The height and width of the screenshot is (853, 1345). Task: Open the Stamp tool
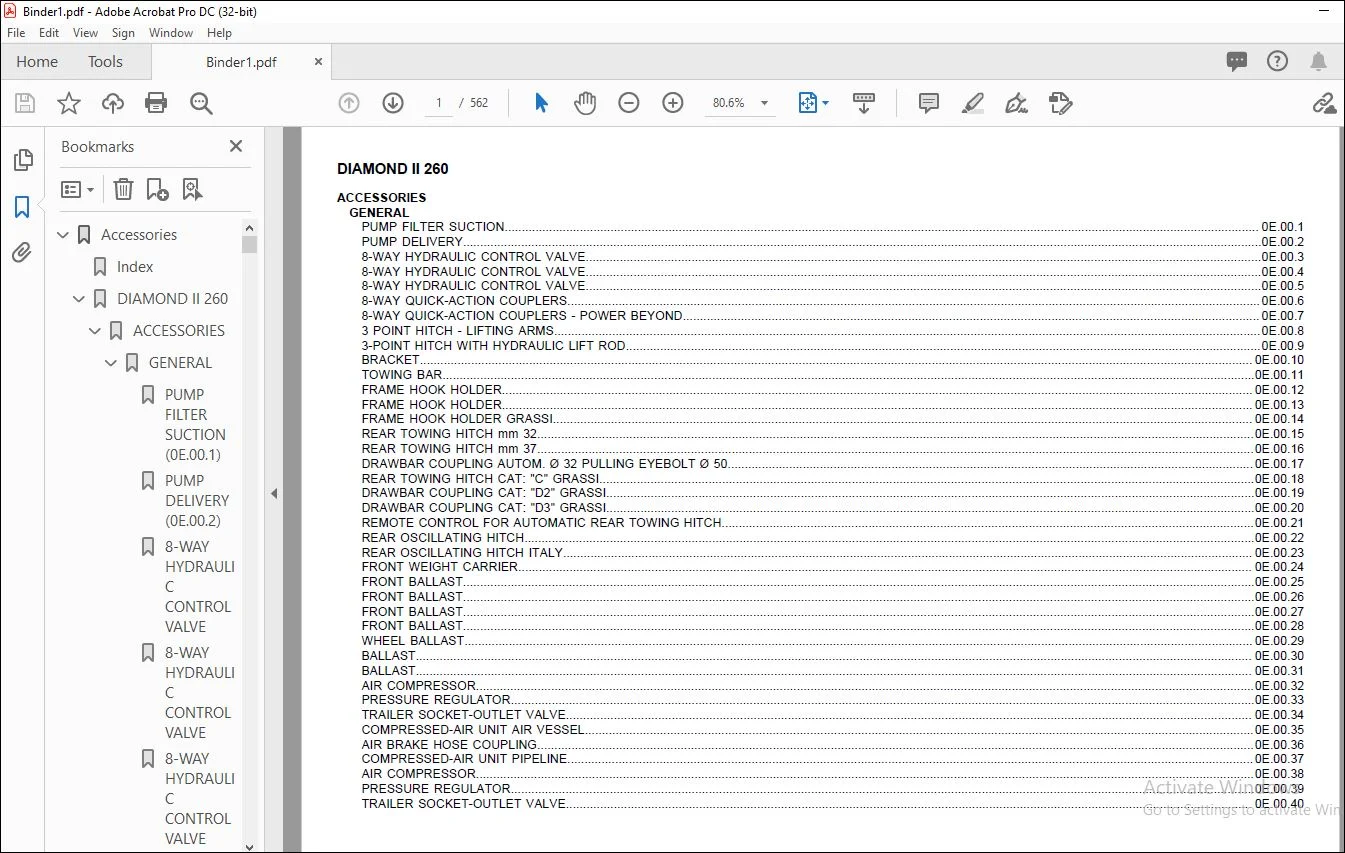(x=1061, y=103)
